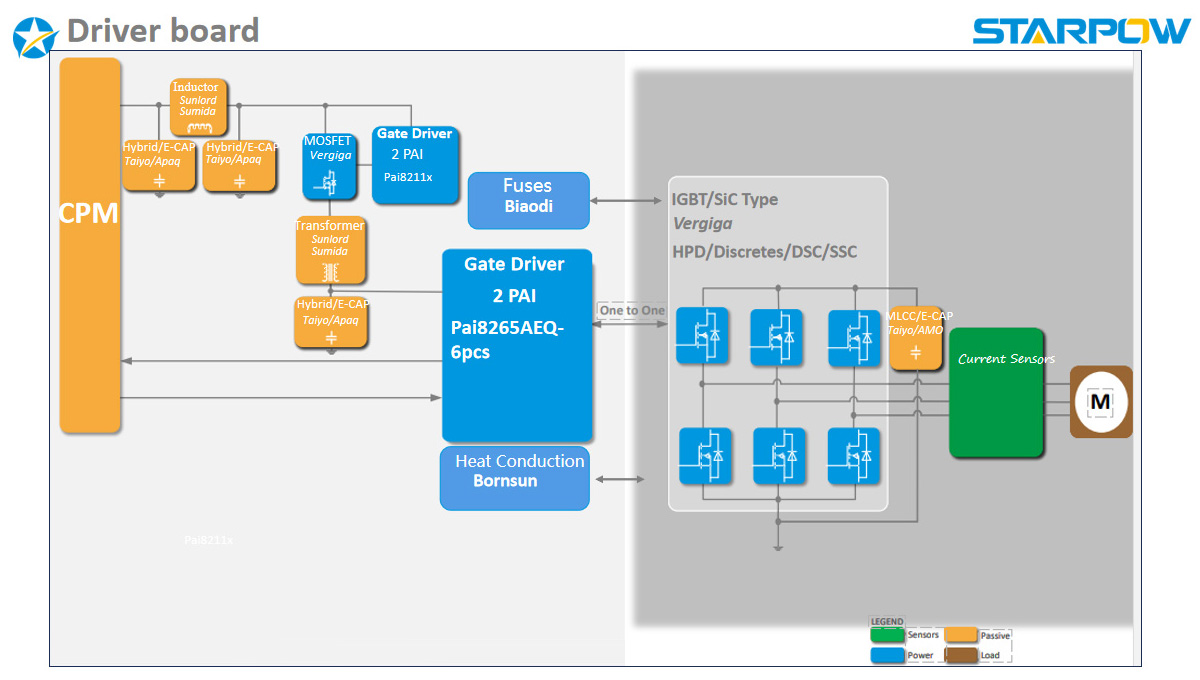Screen dimensions: 1200x680
Task: Click the motor M symbol
Action: click(x=1100, y=402)
